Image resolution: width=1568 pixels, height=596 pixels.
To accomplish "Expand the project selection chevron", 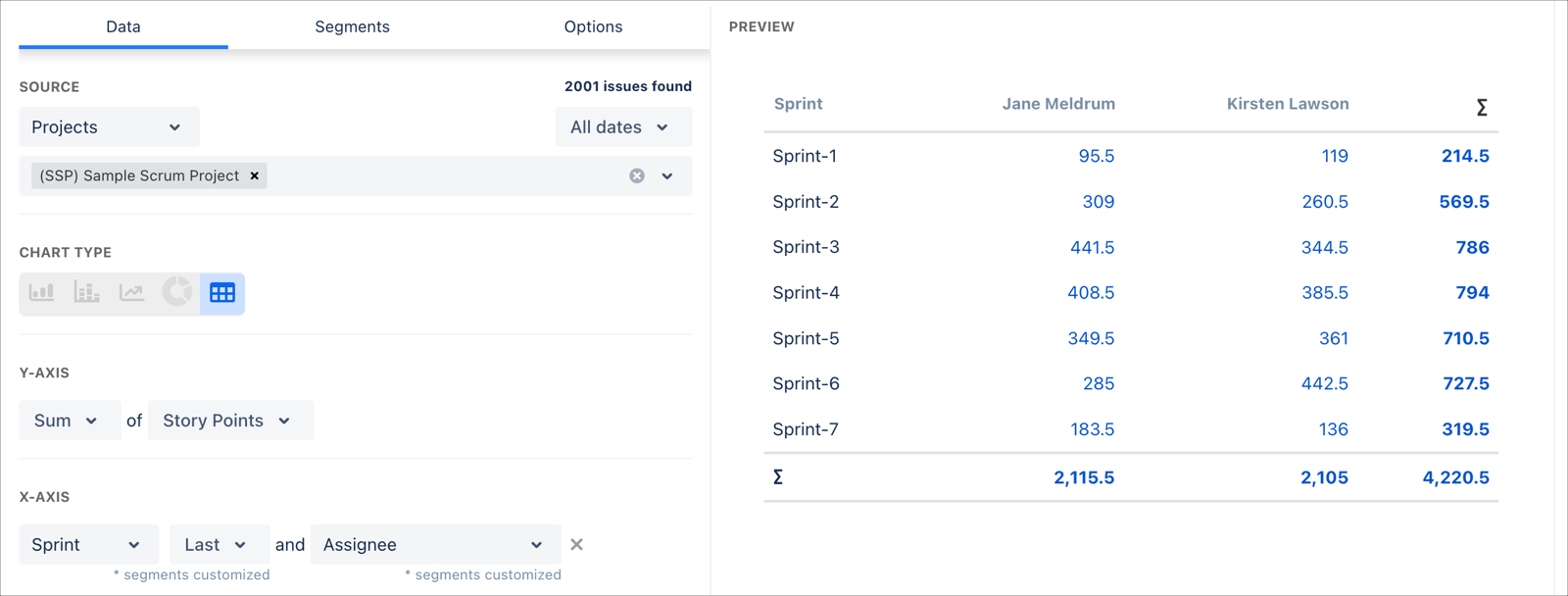I will 667,175.
